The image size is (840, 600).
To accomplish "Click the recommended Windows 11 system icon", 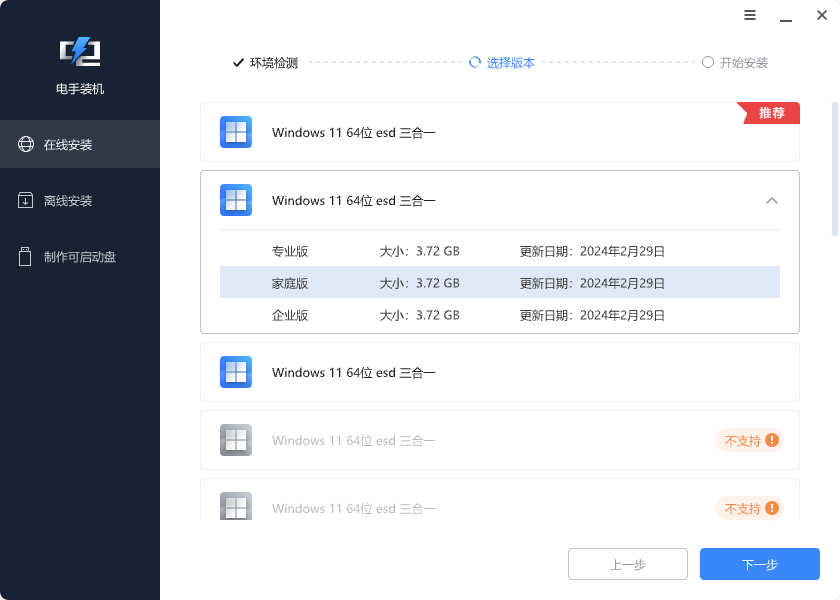I will 236,132.
